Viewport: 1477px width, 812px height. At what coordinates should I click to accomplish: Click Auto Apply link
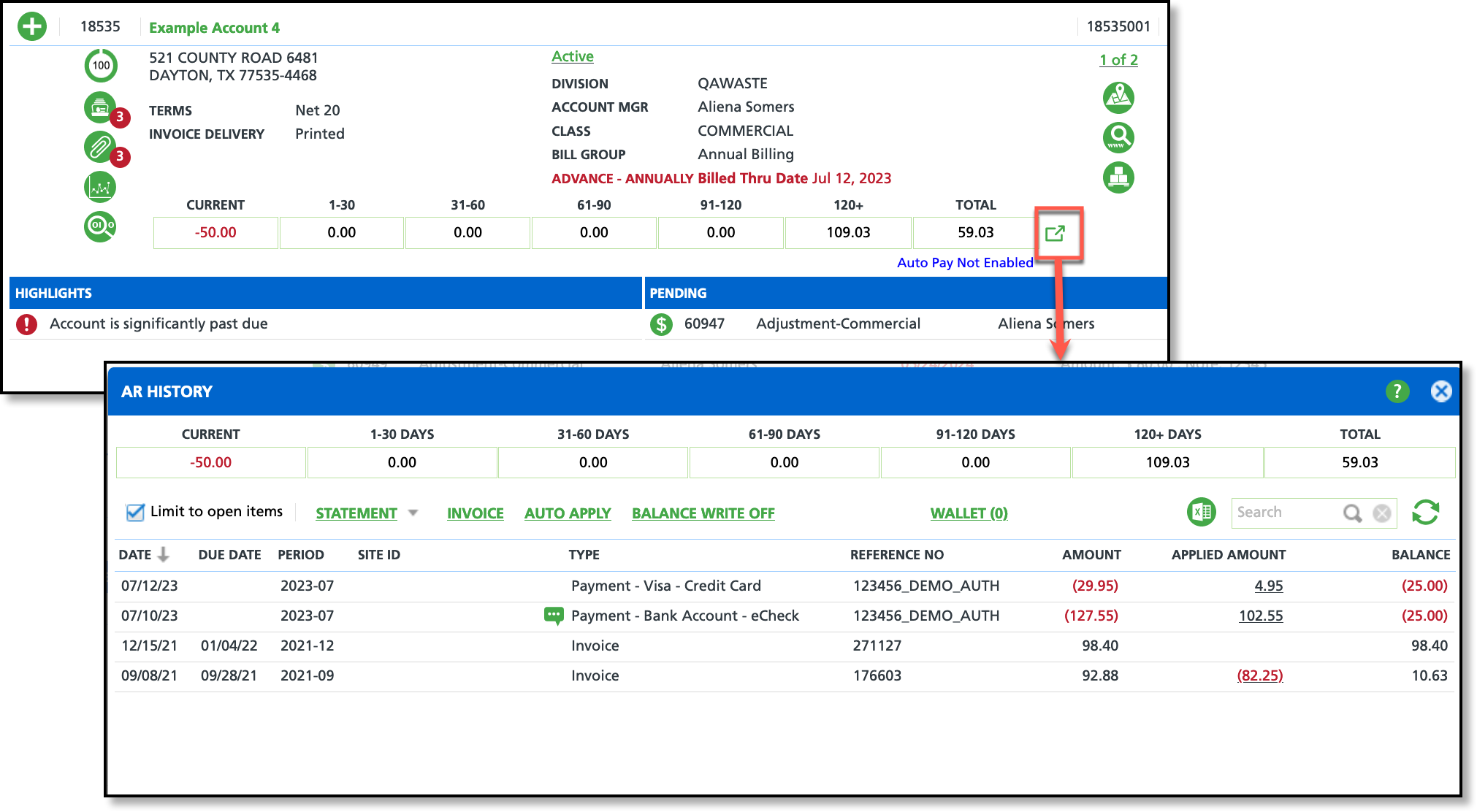coord(567,513)
